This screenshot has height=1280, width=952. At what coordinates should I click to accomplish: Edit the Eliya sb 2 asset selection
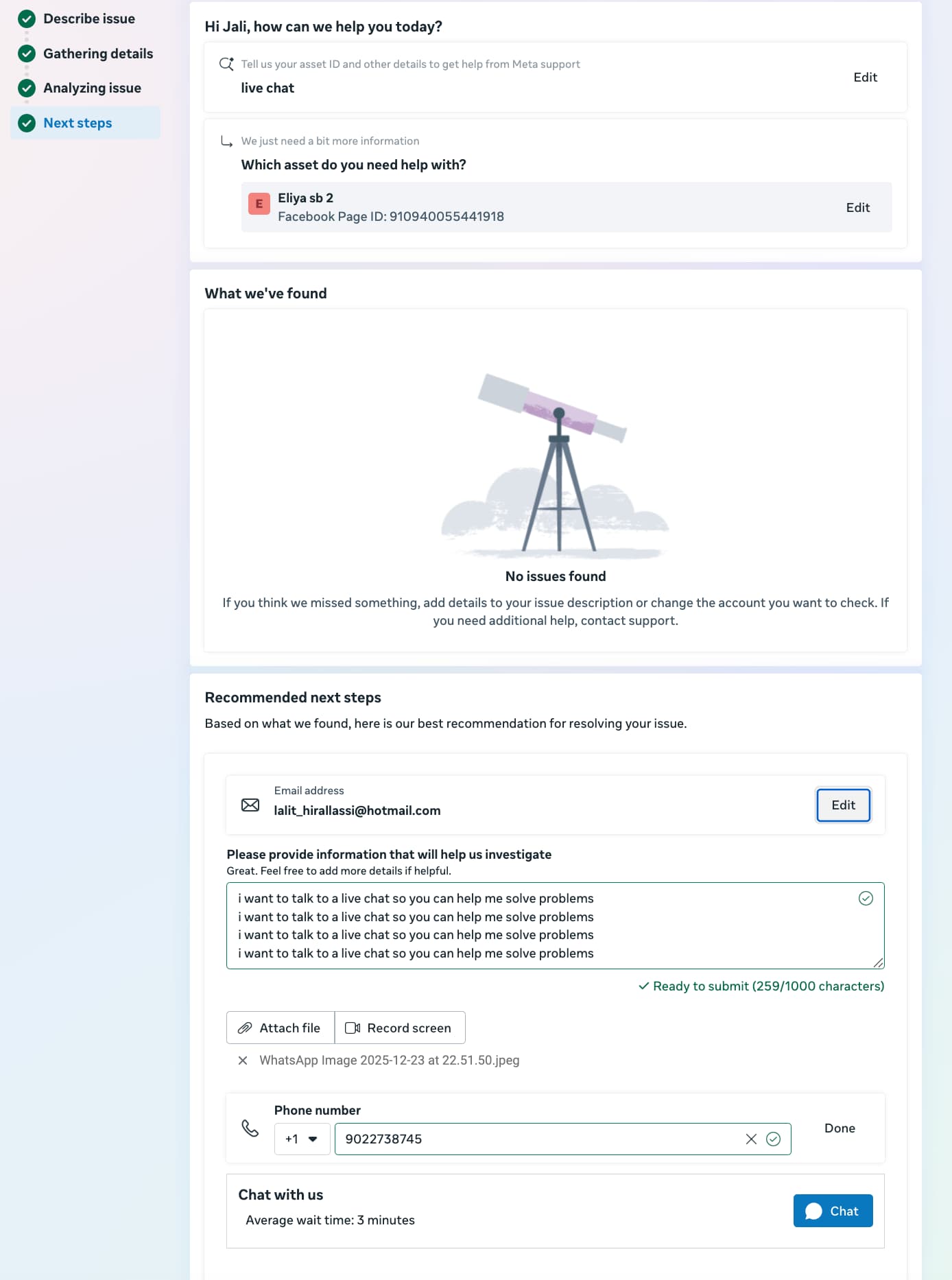pyautogui.click(x=857, y=208)
